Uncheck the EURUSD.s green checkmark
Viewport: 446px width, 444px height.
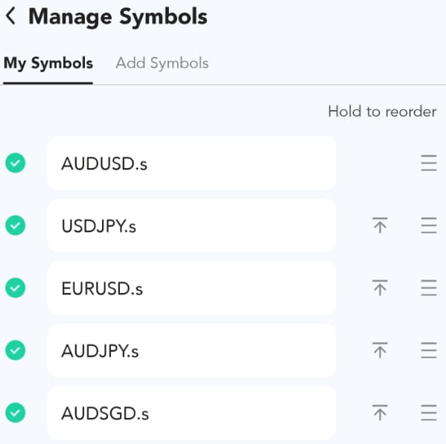tap(15, 288)
